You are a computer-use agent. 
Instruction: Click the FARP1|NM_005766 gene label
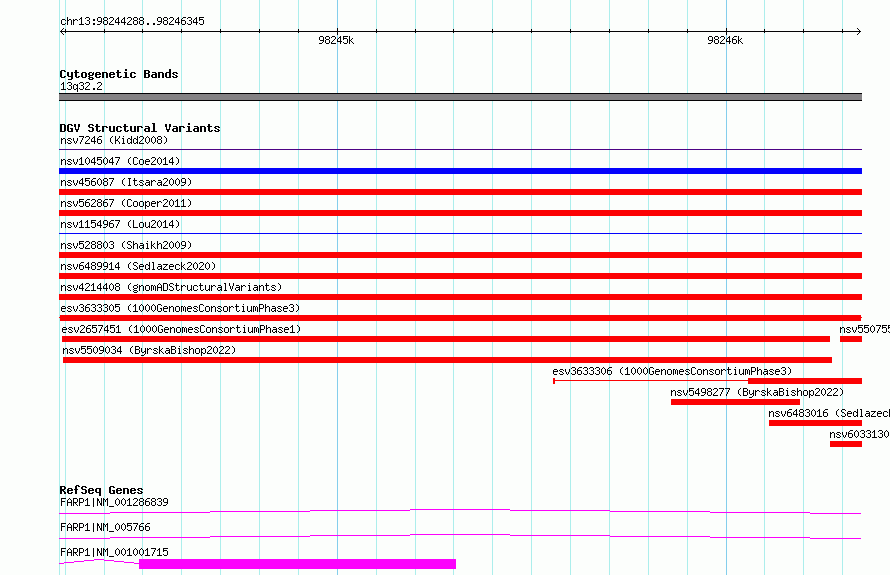click(x=105, y=527)
